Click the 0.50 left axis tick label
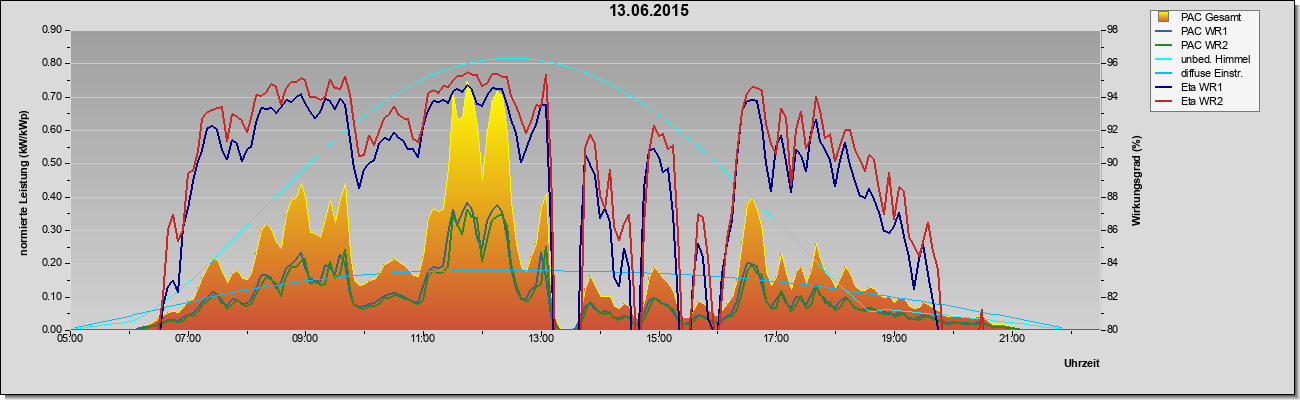Image resolution: width=1300 pixels, height=400 pixels. [x=52, y=163]
